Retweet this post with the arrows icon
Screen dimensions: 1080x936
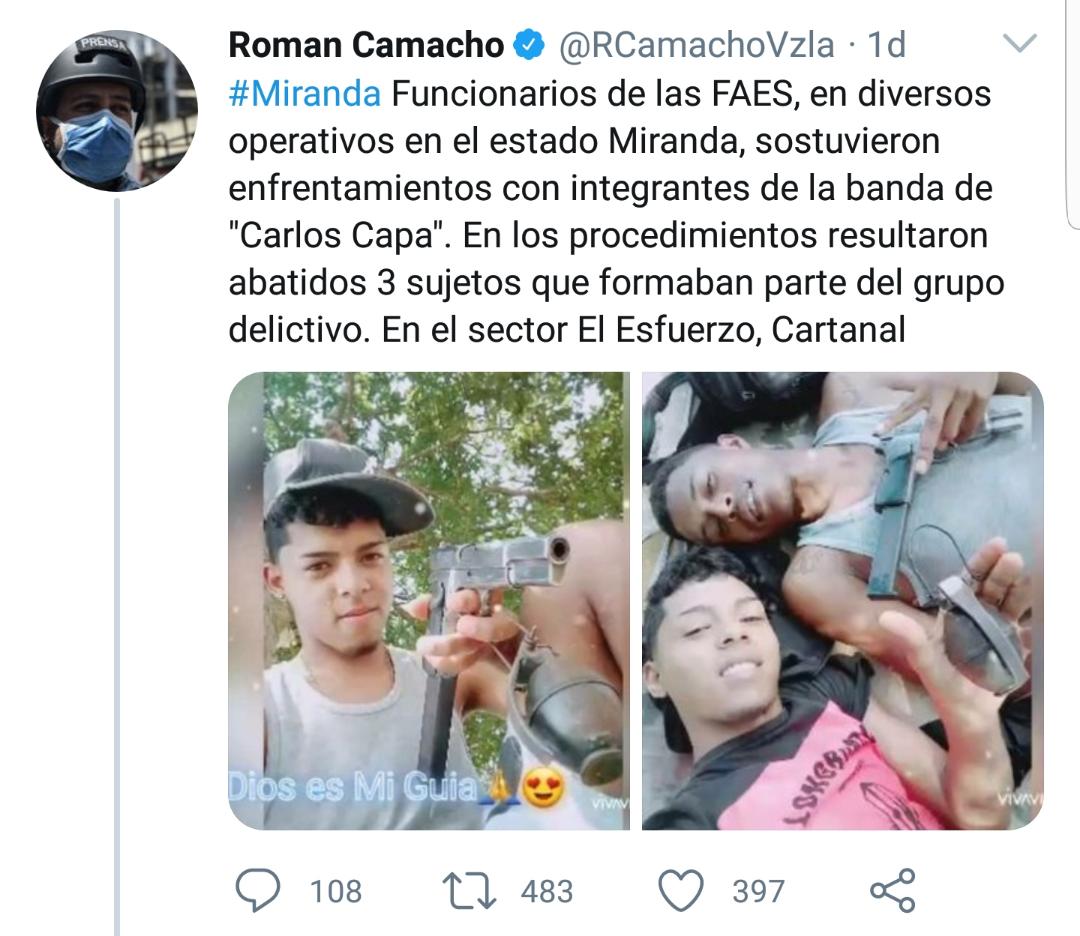[x=468, y=891]
